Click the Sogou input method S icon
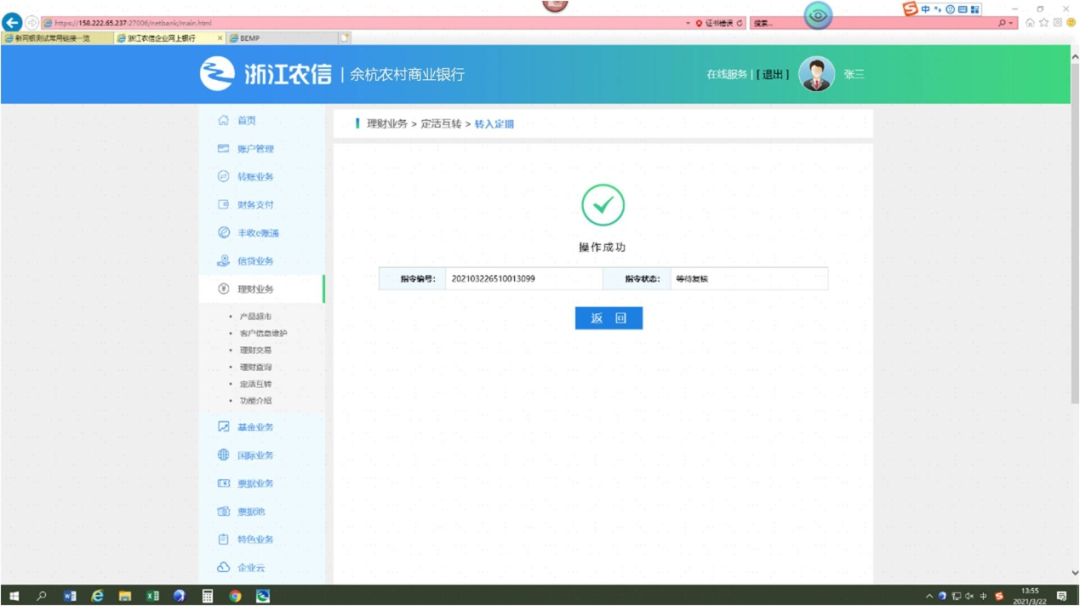This screenshot has width=1080, height=606. point(910,9)
